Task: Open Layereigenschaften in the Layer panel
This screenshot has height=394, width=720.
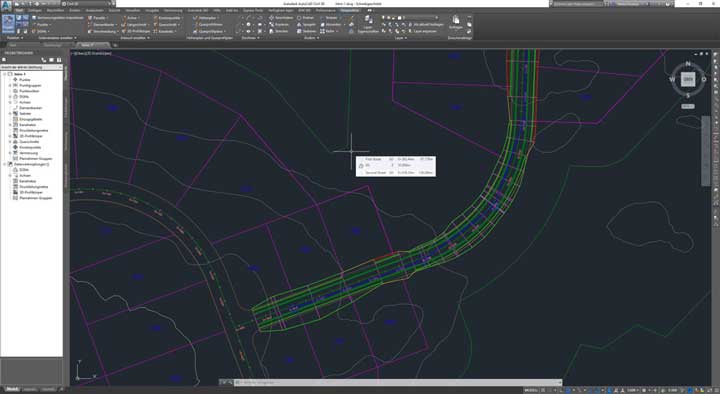Action: (x=368, y=24)
